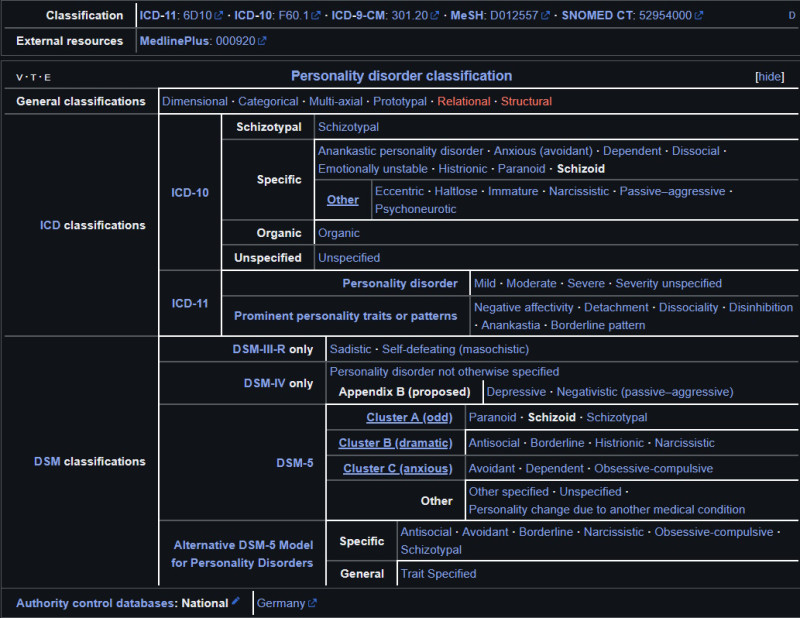The width and height of the screenshot is (800, 618).
Task: Open the Borderline pattern link under ICD-11
Action: click(x=598, y=325)
